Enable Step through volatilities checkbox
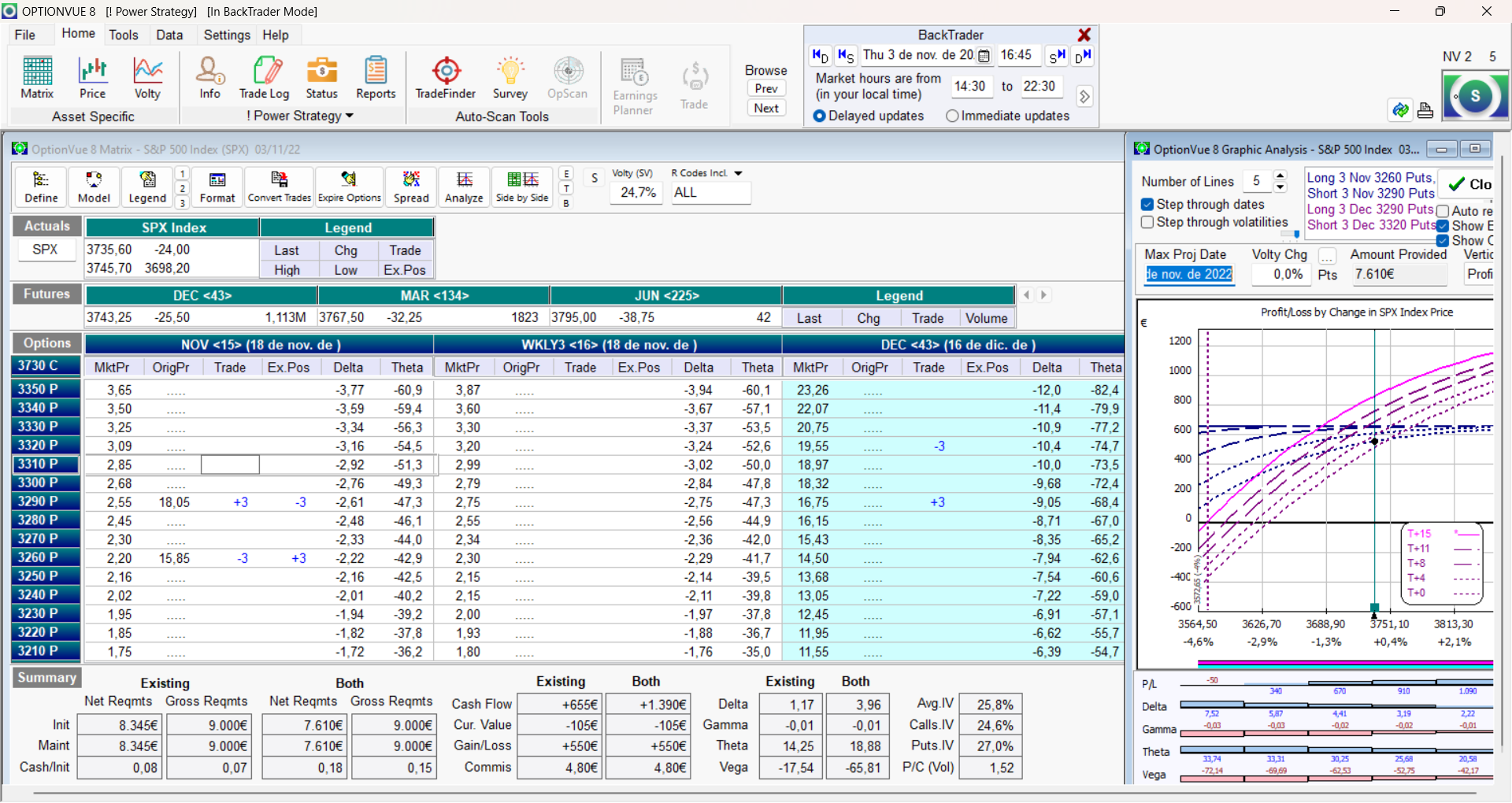 tap(1147, 222)
